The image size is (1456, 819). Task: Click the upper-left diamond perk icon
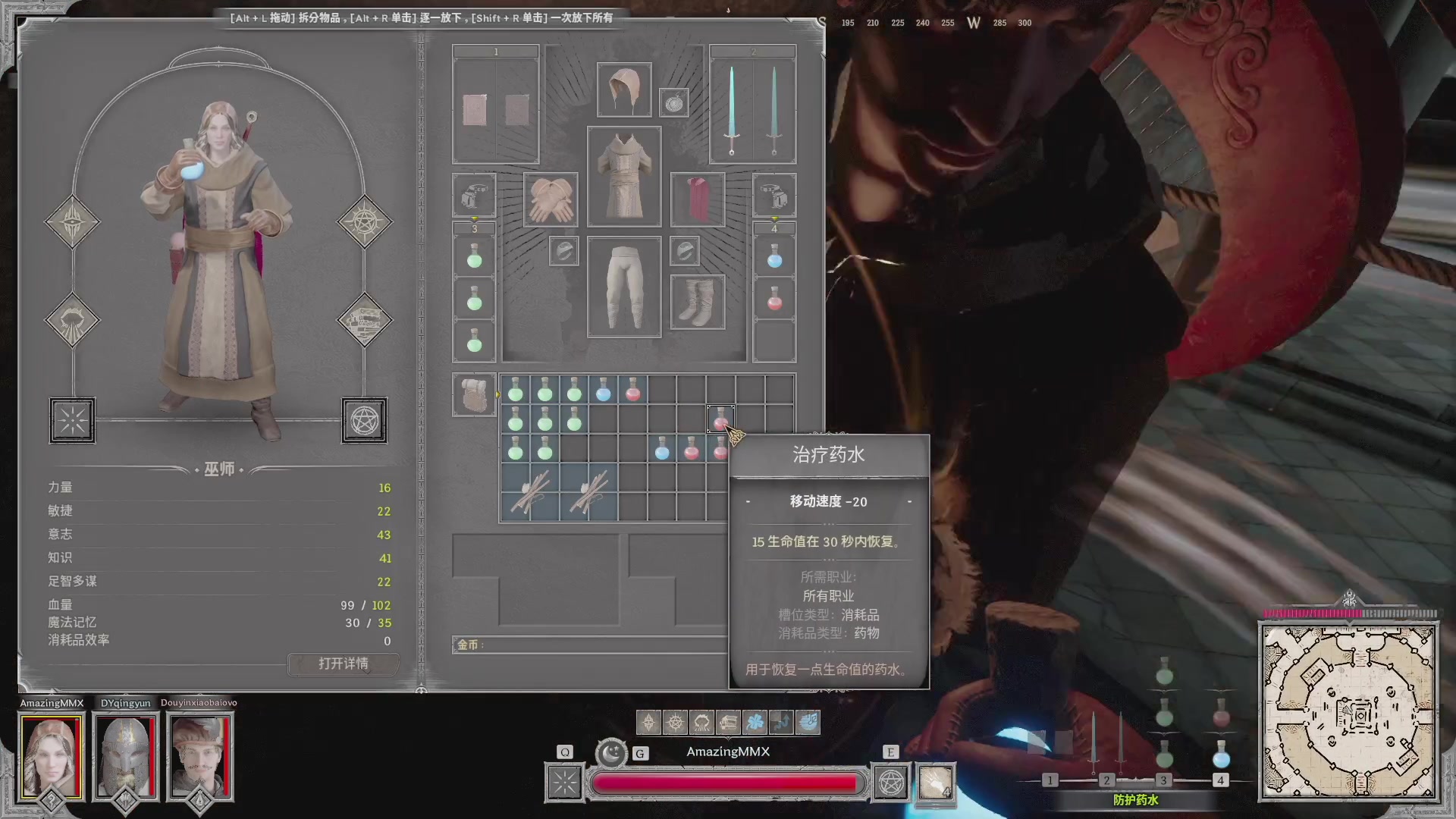click(x=72, y=222)
